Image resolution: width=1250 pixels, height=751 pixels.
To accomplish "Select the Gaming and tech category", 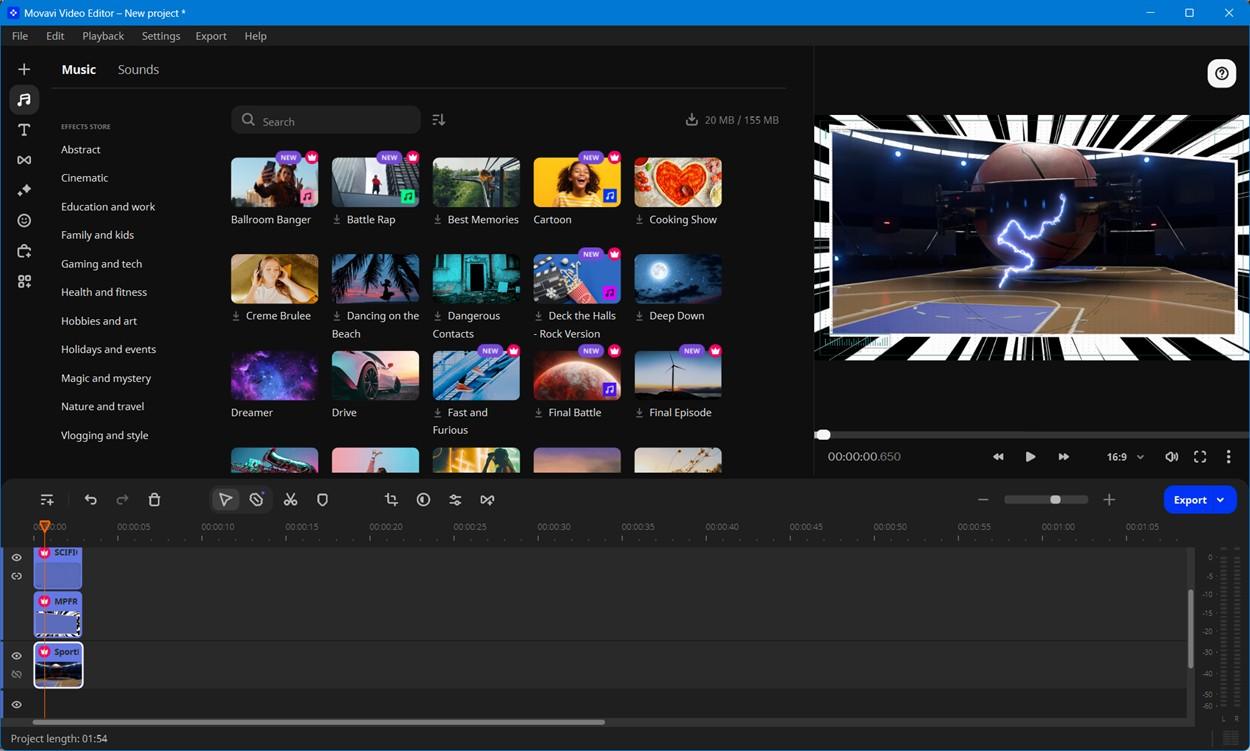I will click(102, 264).
